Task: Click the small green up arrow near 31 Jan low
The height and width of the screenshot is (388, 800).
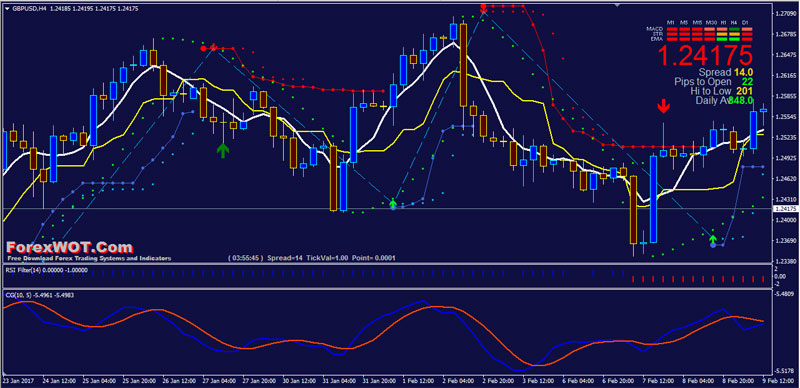Action: [x=392, y=204]
